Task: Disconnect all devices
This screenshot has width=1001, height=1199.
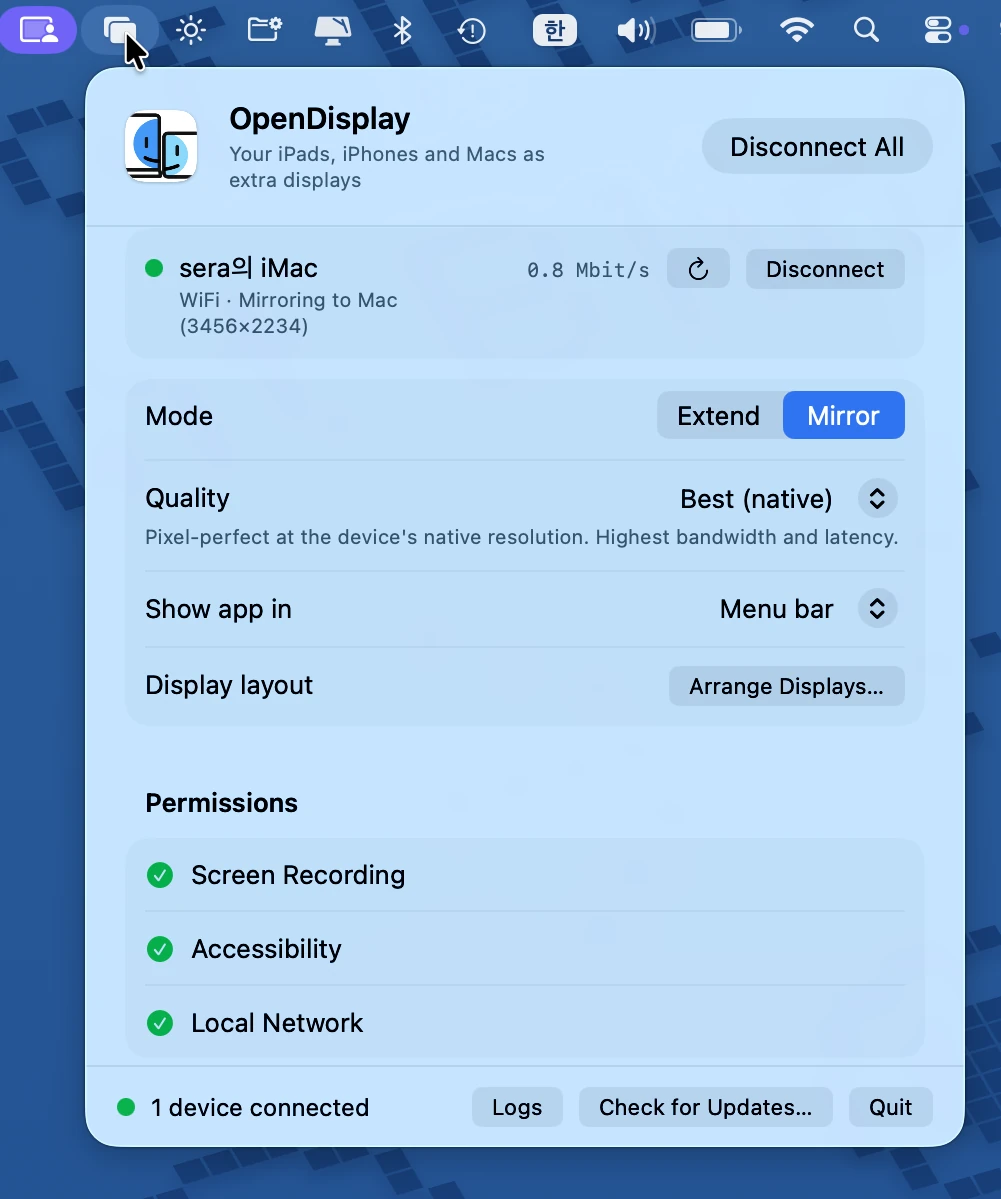Action: click(817, 146)
